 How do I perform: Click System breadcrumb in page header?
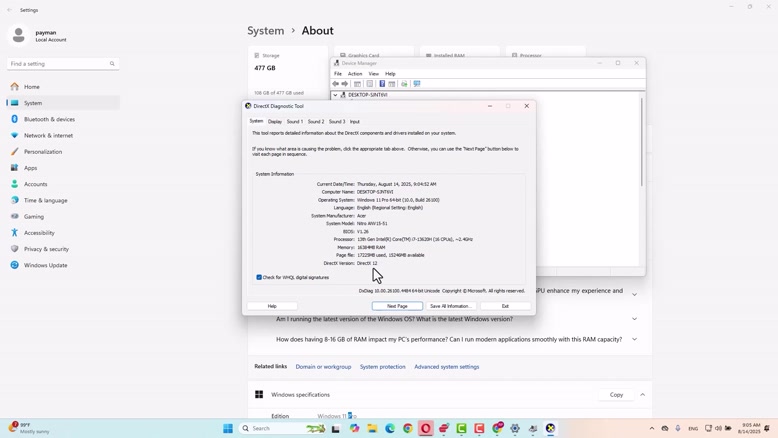point(265,31)
